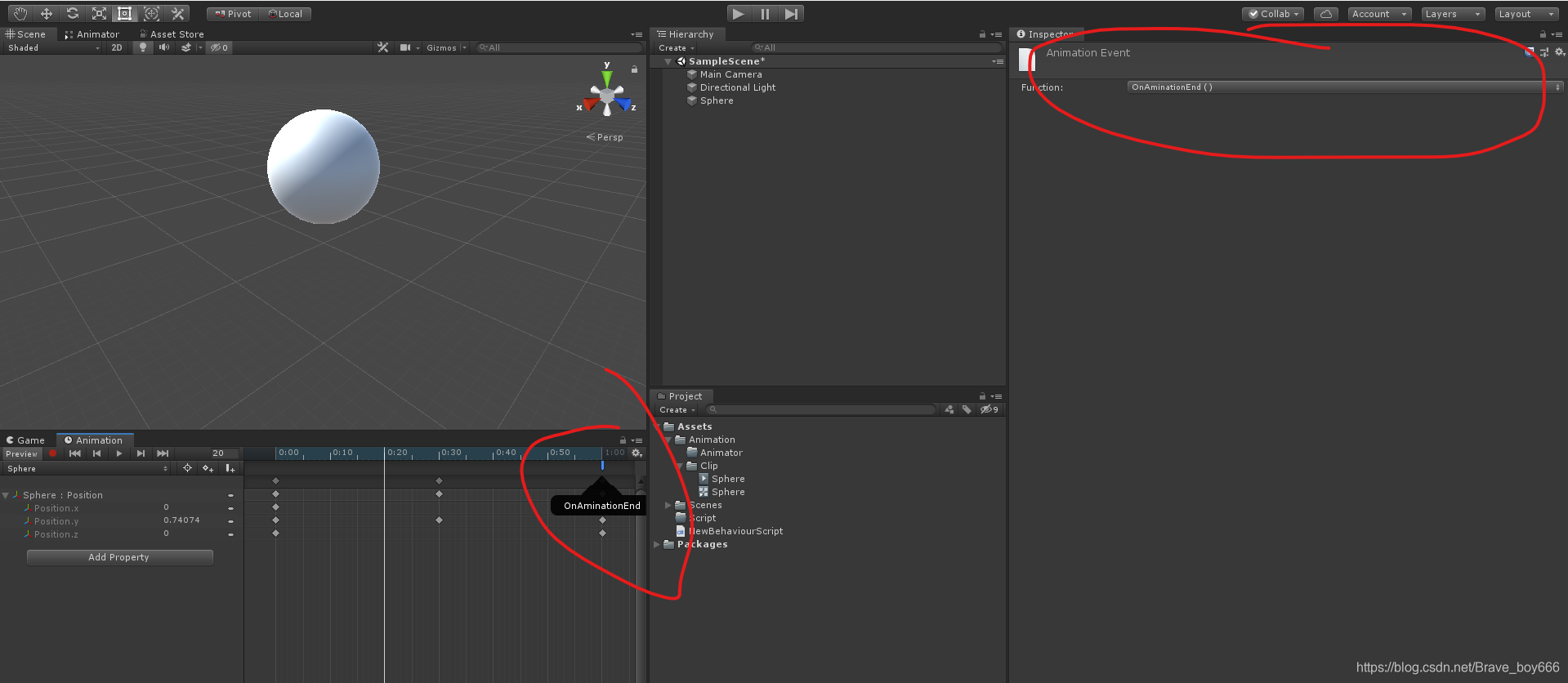
Task: Click the Scene view search field
Action: coord(559,48)
